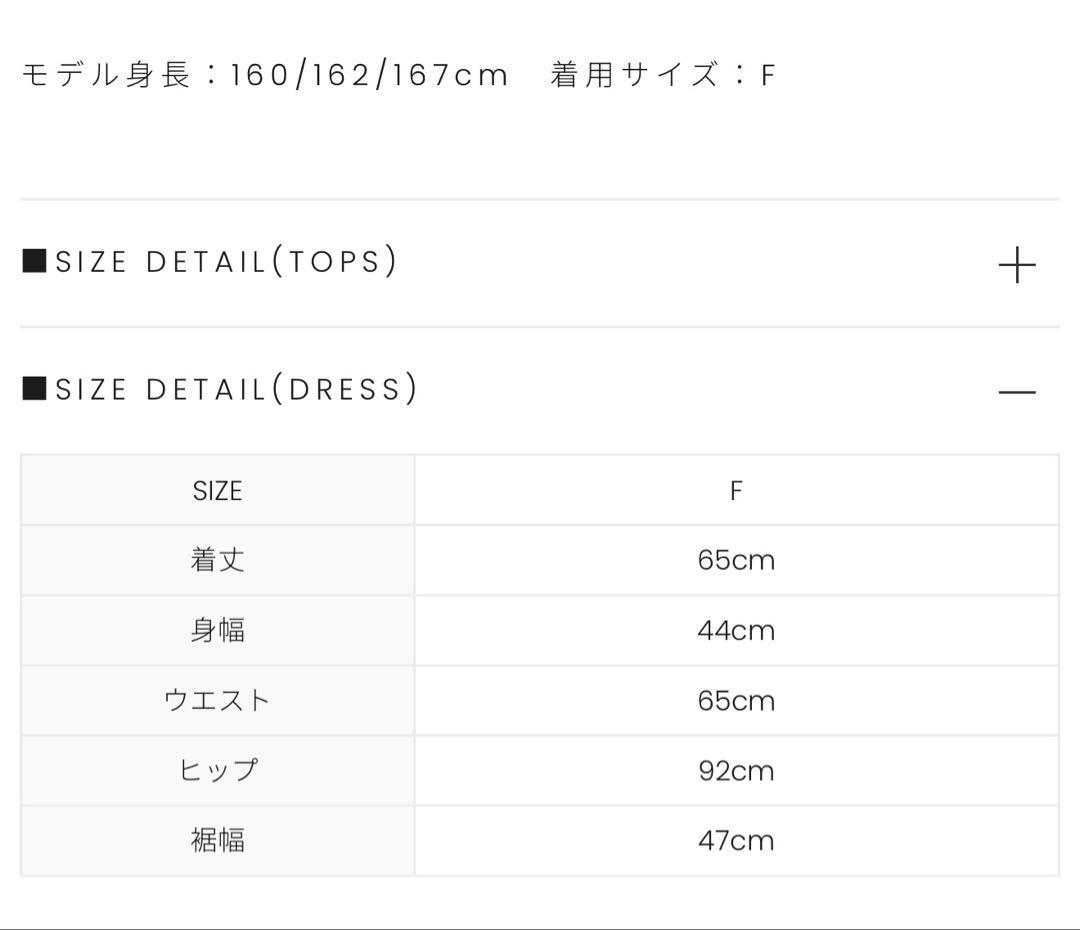Expand SIZE DETAIL(TOPS) with the plus icon
Screen dimensions: 1080x930
pos(1017,265)
